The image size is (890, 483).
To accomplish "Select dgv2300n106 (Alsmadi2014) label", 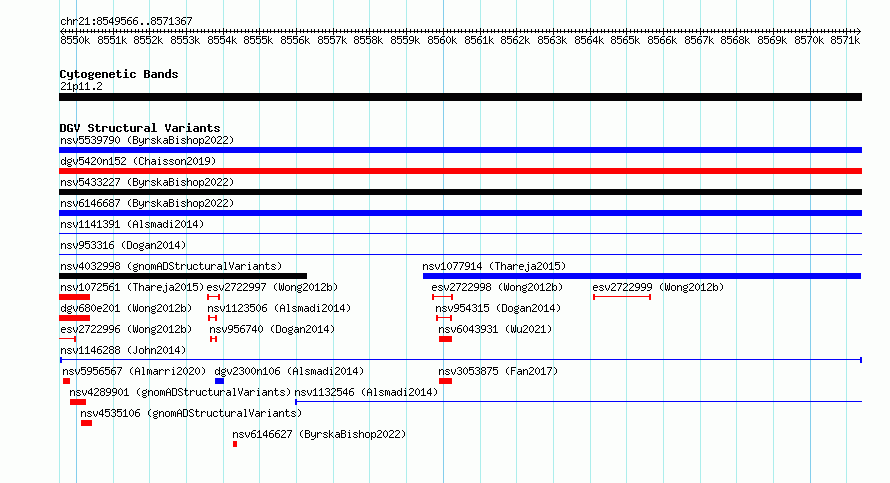I will pos(289,371).
